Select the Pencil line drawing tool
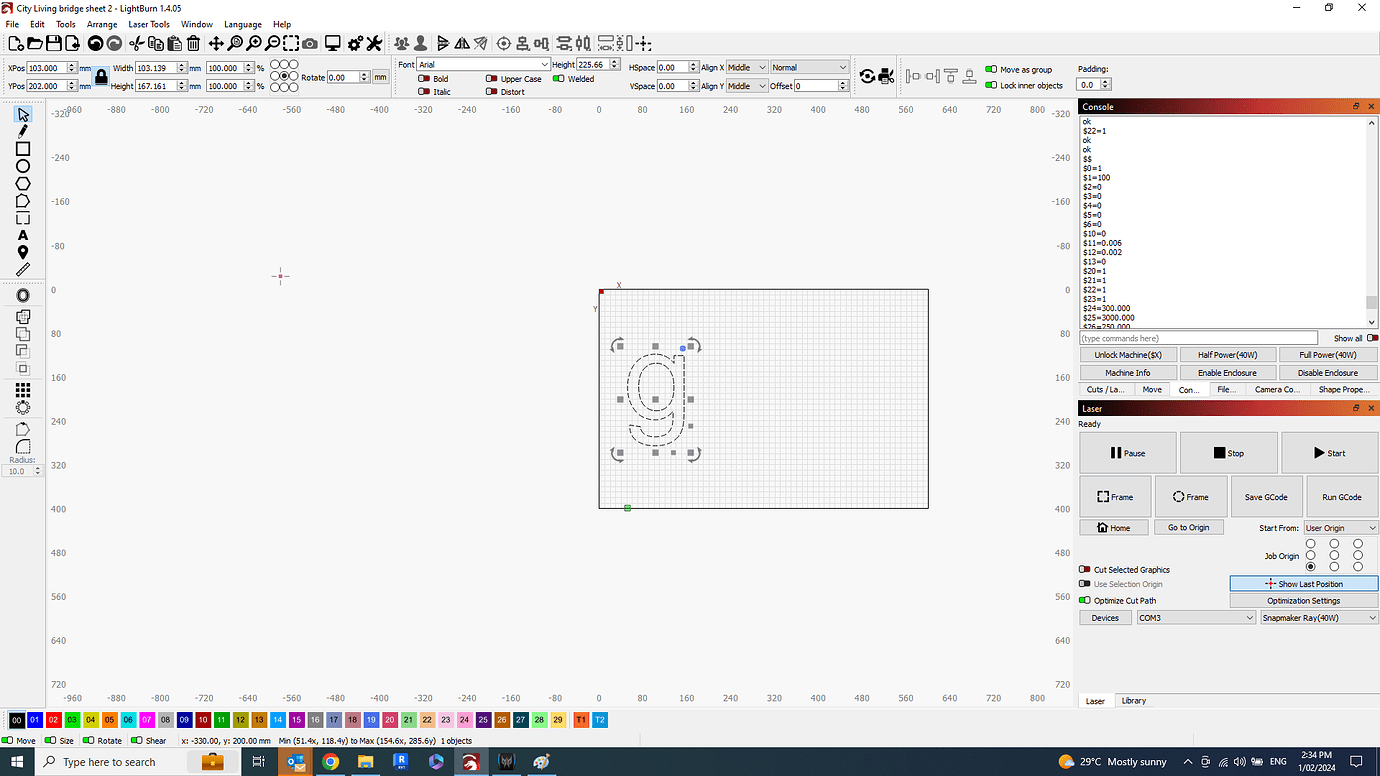 22,133
